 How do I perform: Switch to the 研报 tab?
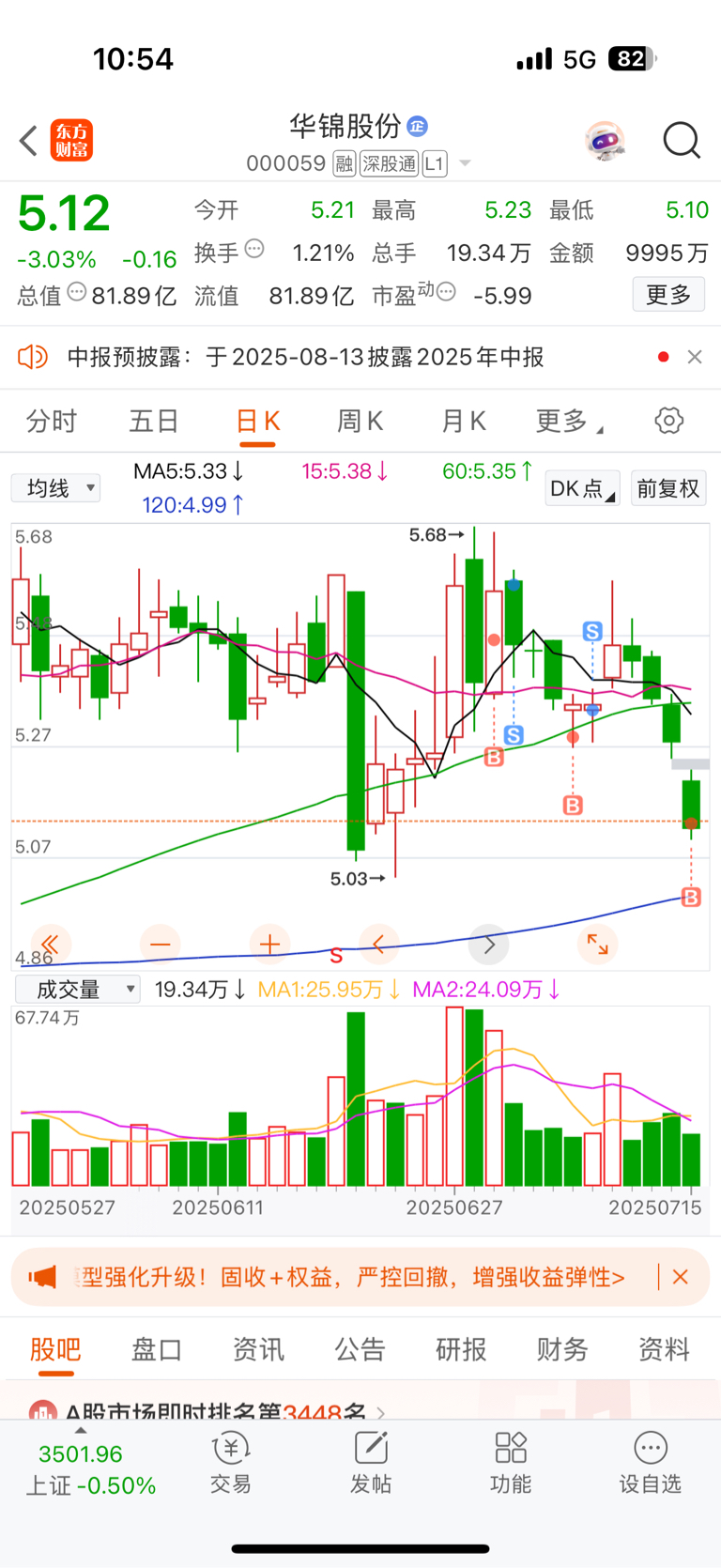pyautogui.click(x=461, y=1349)
